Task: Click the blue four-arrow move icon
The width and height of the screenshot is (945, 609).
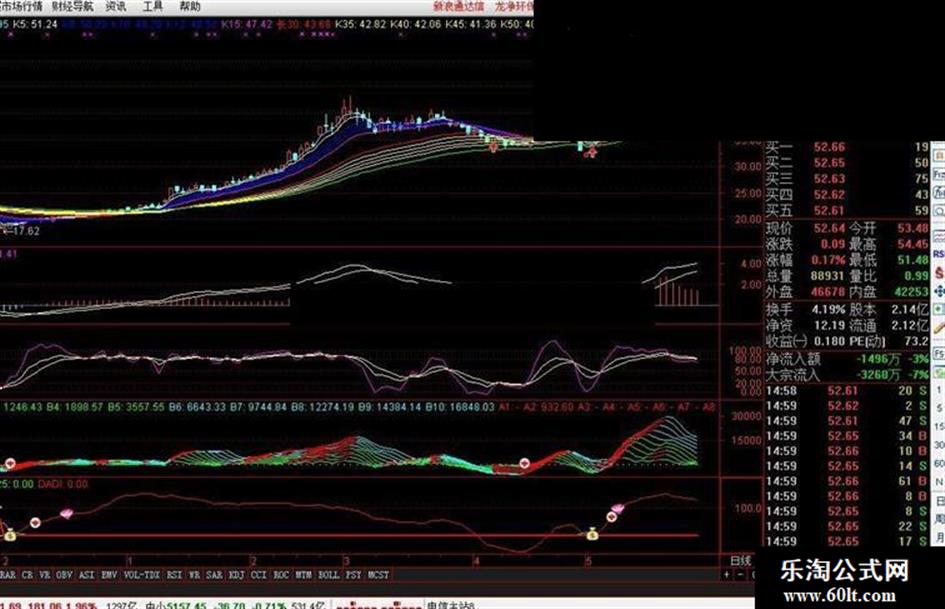Action: 939,291
